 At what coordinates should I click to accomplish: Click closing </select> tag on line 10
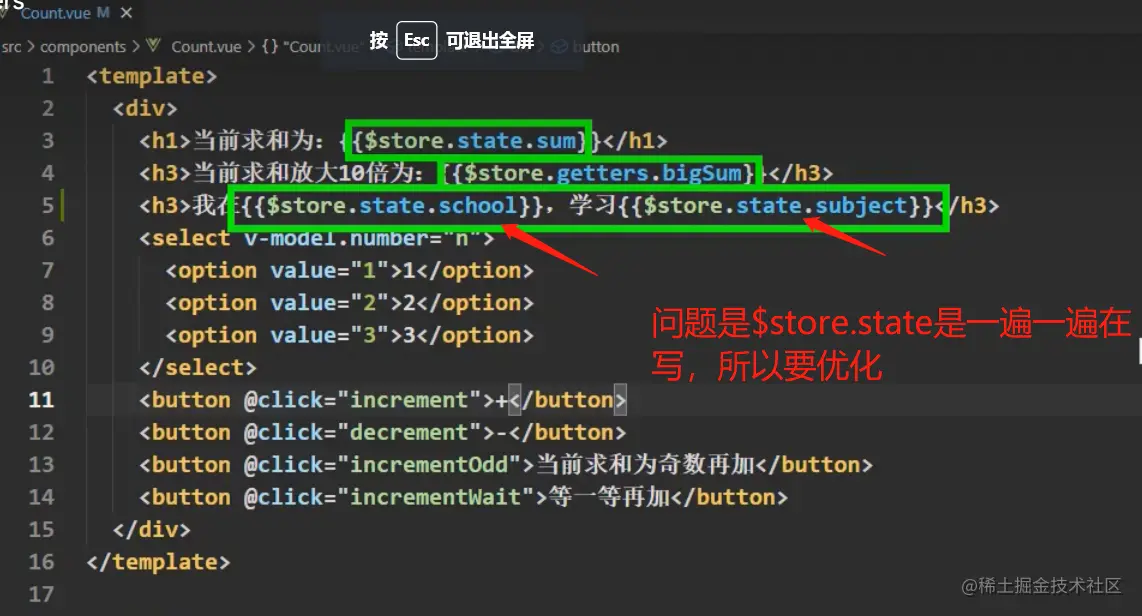click(x=198, y=368)
